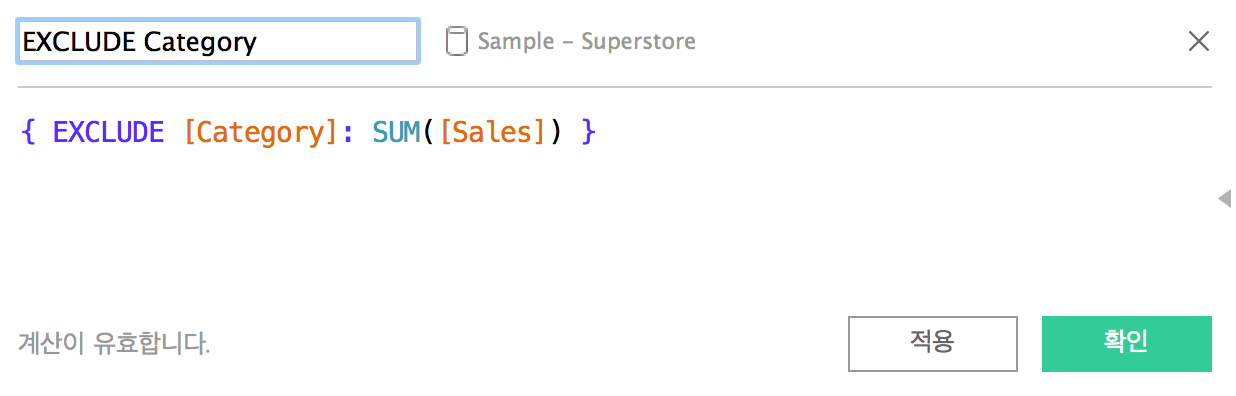Viewport: 1236px width, 396px height.
Task: Select the Sample - Superstore data source label
Action: [587, 41]
